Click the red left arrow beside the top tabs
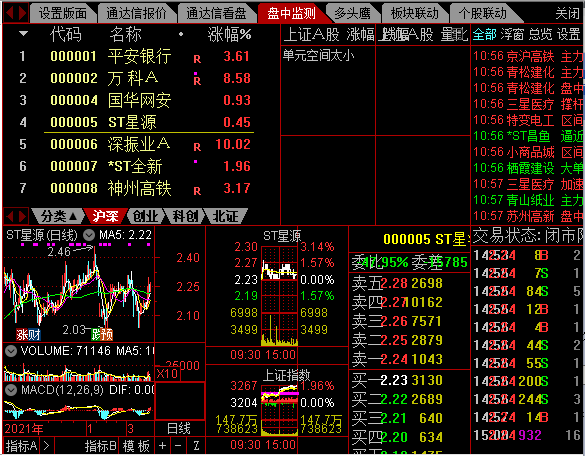The height and width of the screenshot is (456, 585). [9, 13]
